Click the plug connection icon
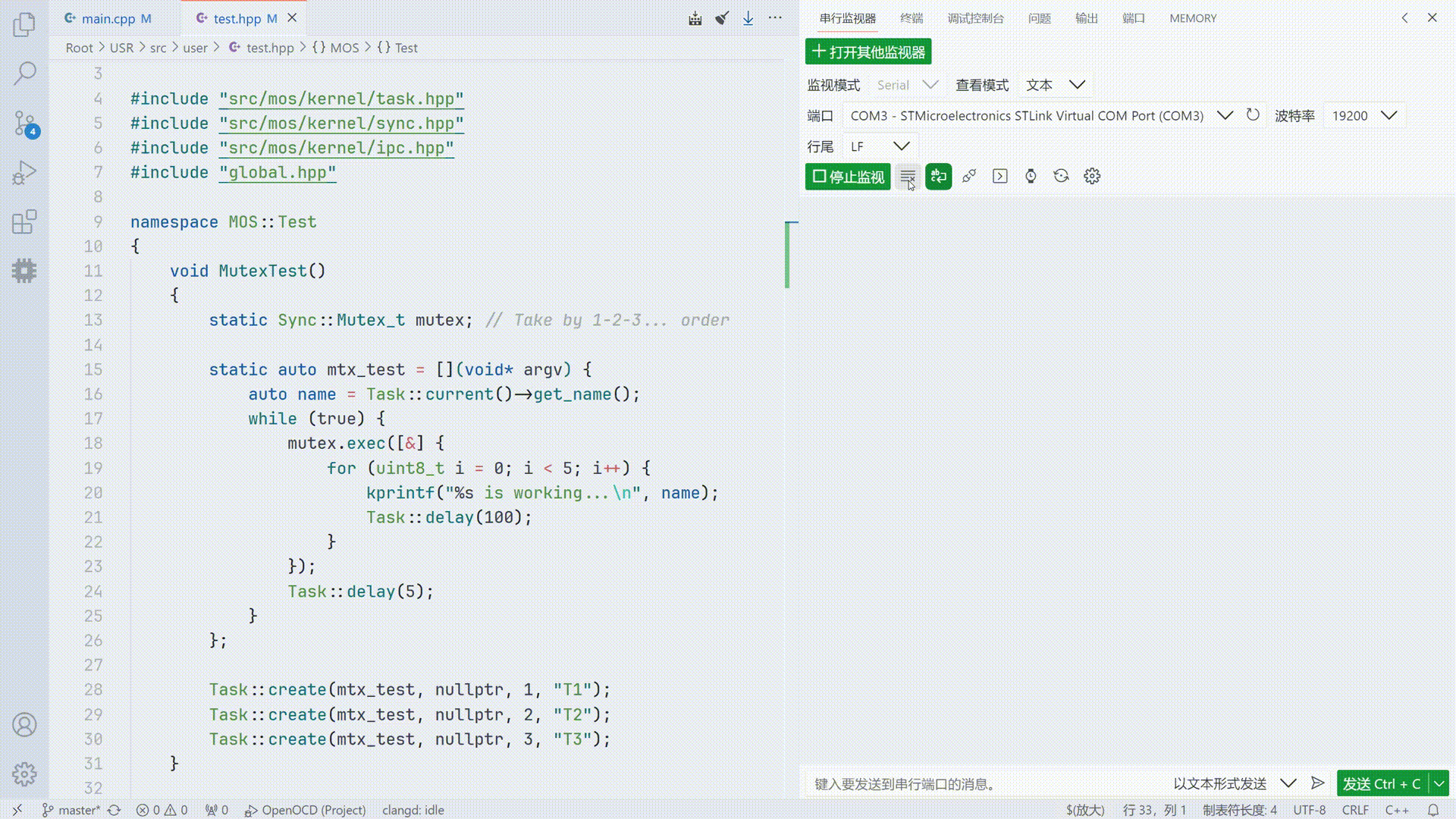Screen dimensions: 1456x819 pyautogui.click(x=969, y=177)
